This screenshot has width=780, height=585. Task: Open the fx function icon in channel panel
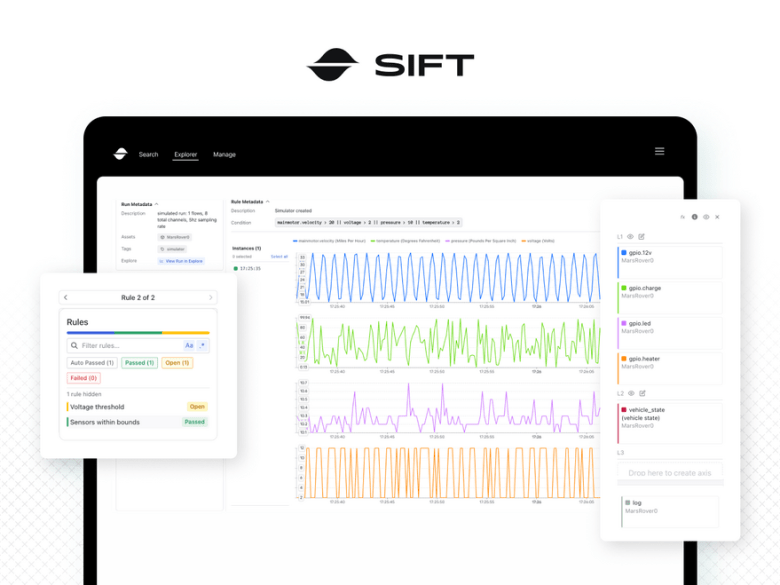[682, 217]
